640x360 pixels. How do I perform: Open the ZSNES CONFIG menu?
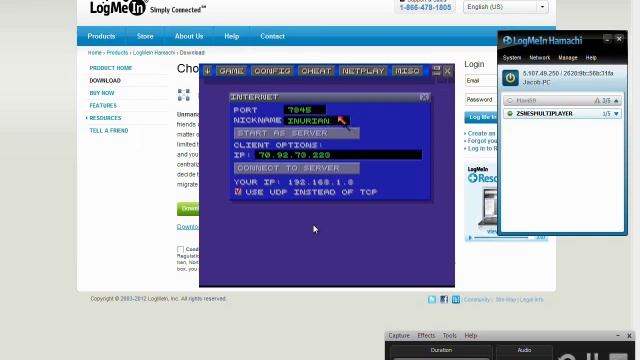[x=272, y=71]
